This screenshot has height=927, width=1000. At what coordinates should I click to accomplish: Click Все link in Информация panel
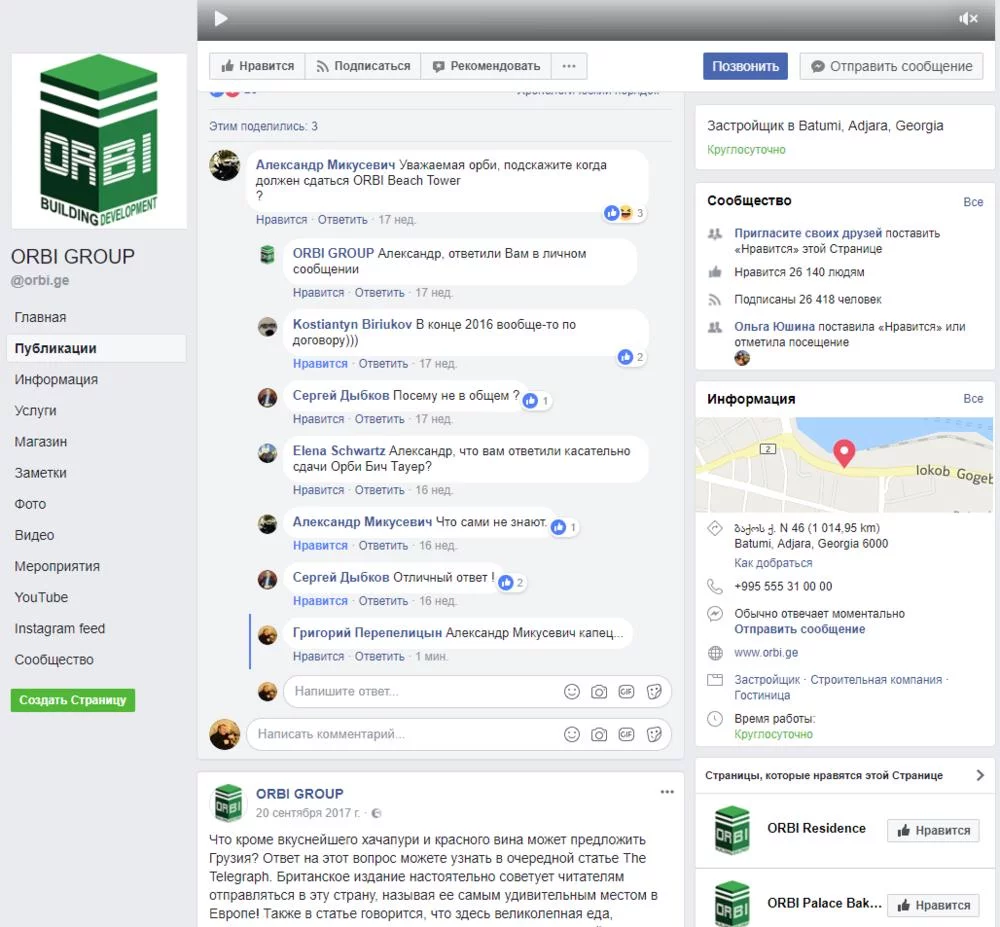tap(973, 398)
